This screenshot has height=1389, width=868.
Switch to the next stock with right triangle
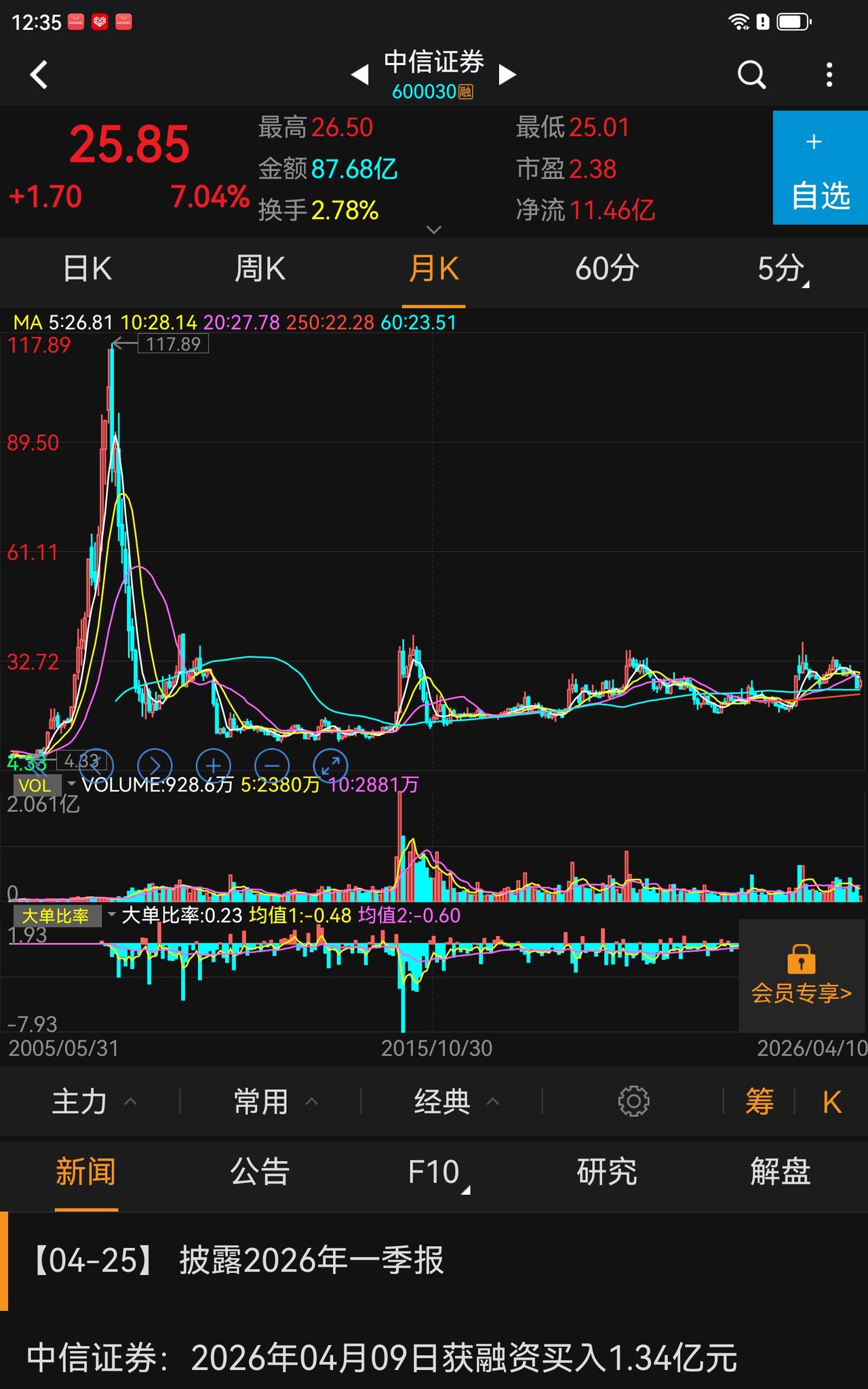(507, 74)
